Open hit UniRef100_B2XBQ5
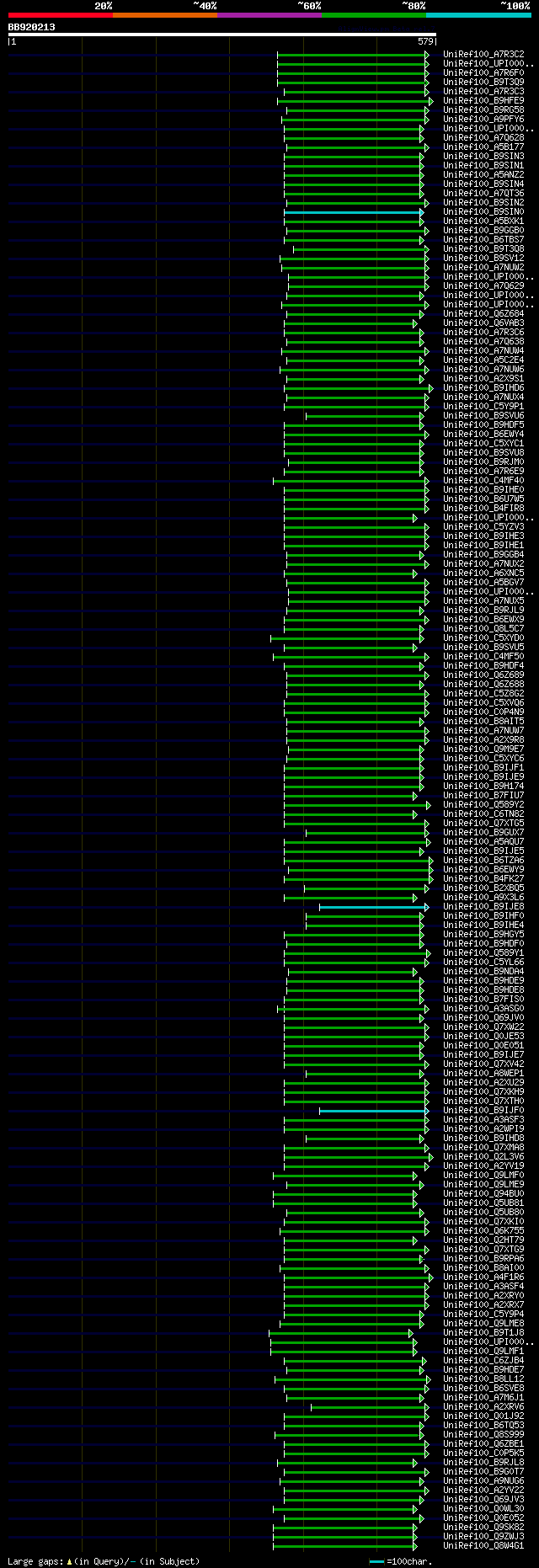 pos(483,888)
